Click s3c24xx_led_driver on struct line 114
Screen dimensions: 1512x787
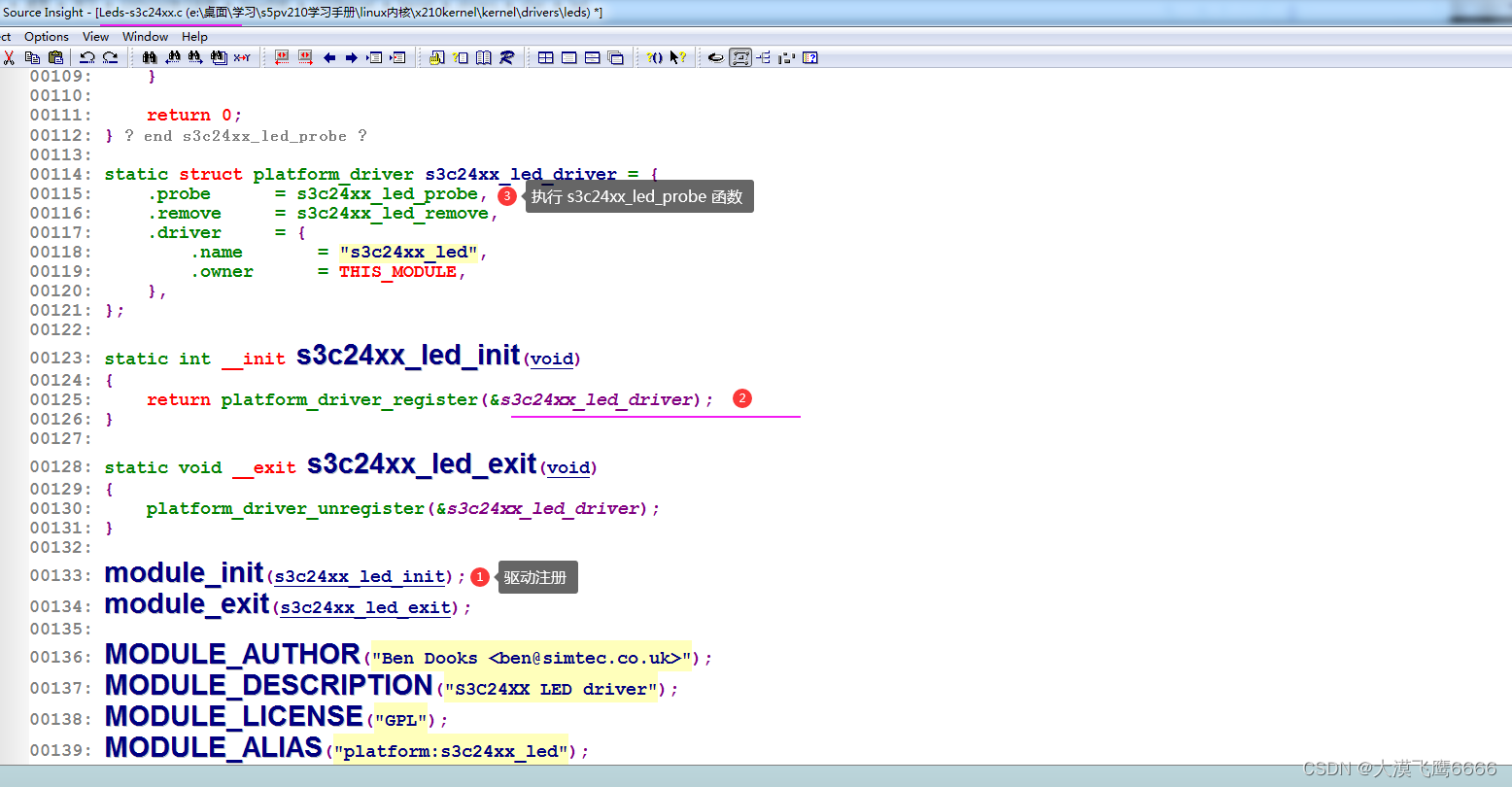pos(521,174)
